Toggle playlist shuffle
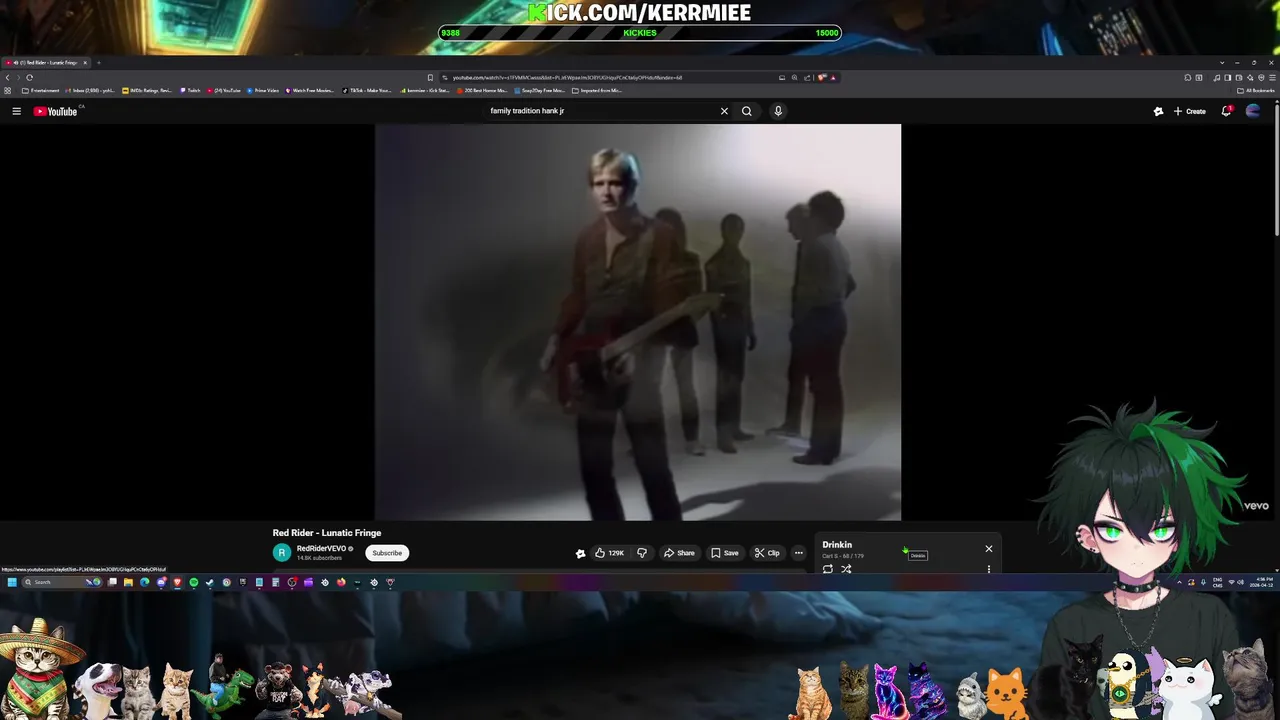The width and height of the screenshot is (1280, 720). [846, 569]
